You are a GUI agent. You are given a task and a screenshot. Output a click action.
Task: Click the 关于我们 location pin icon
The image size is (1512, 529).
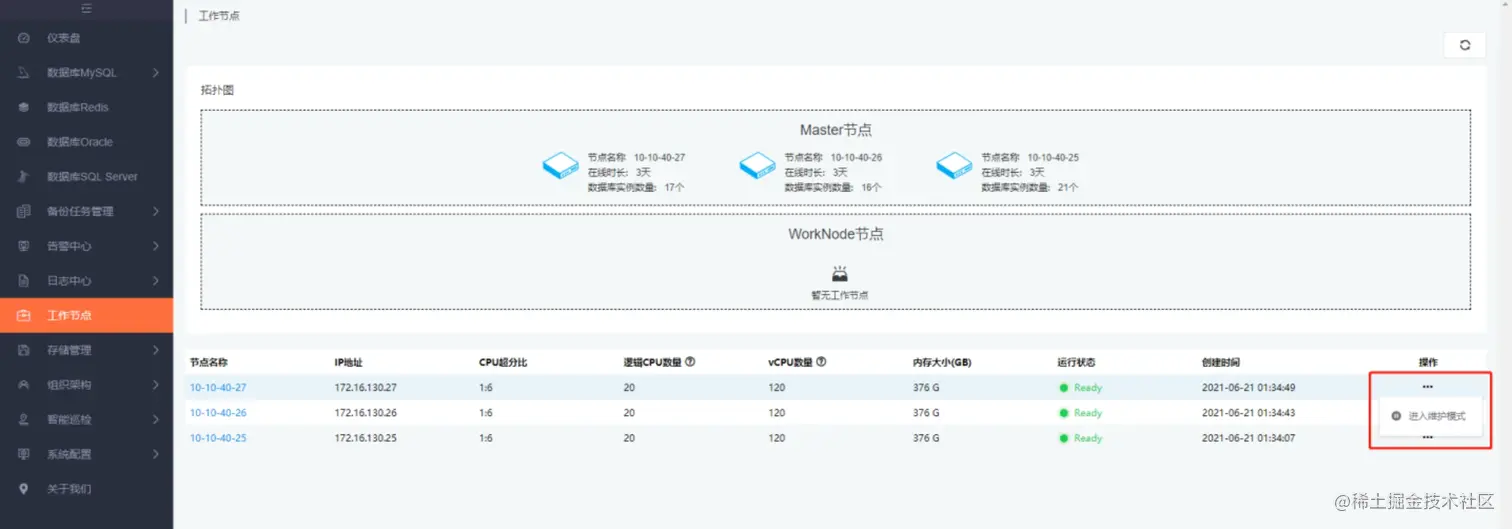pos(24,489)
